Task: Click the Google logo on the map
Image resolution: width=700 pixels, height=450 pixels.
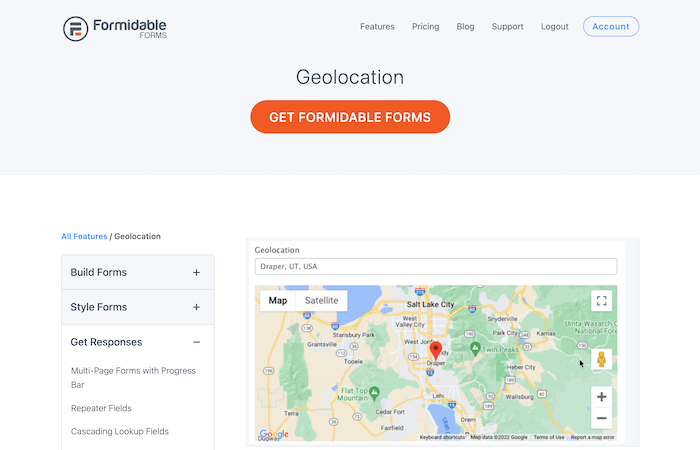Action: tap(274, 434)
